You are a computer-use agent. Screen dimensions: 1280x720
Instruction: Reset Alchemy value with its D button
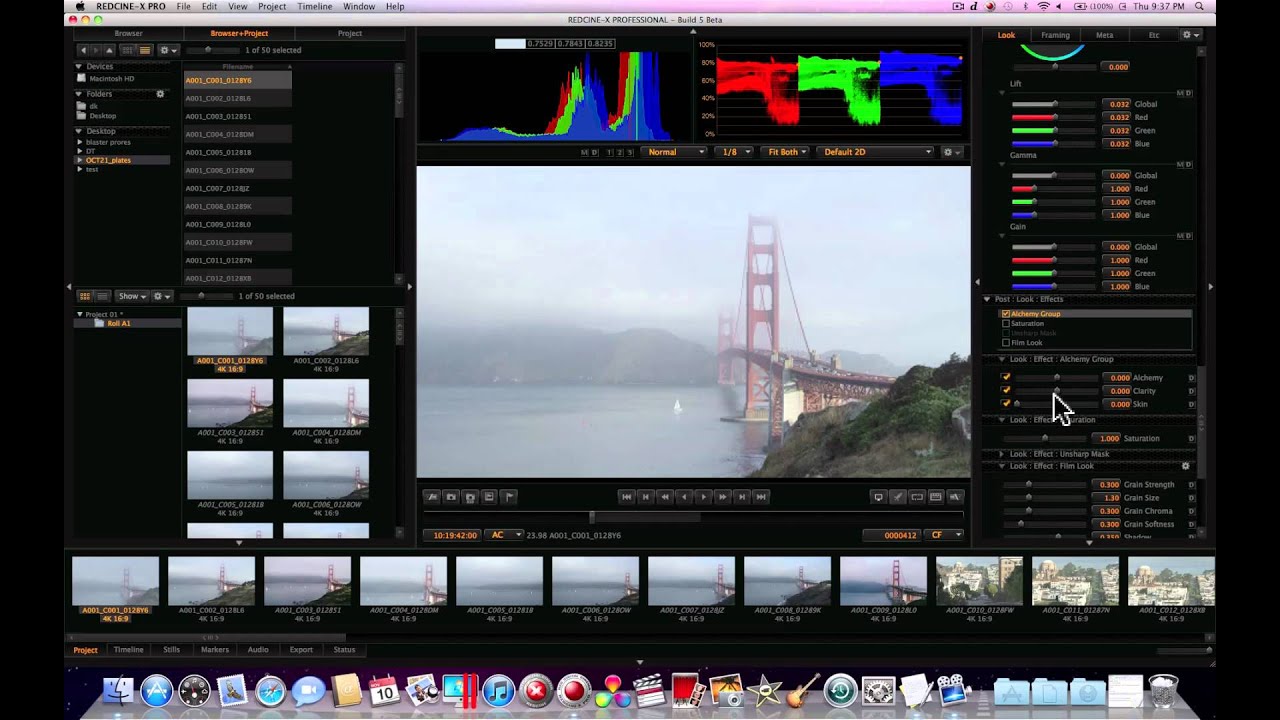pyautogui.click(x=1191, y=378)
